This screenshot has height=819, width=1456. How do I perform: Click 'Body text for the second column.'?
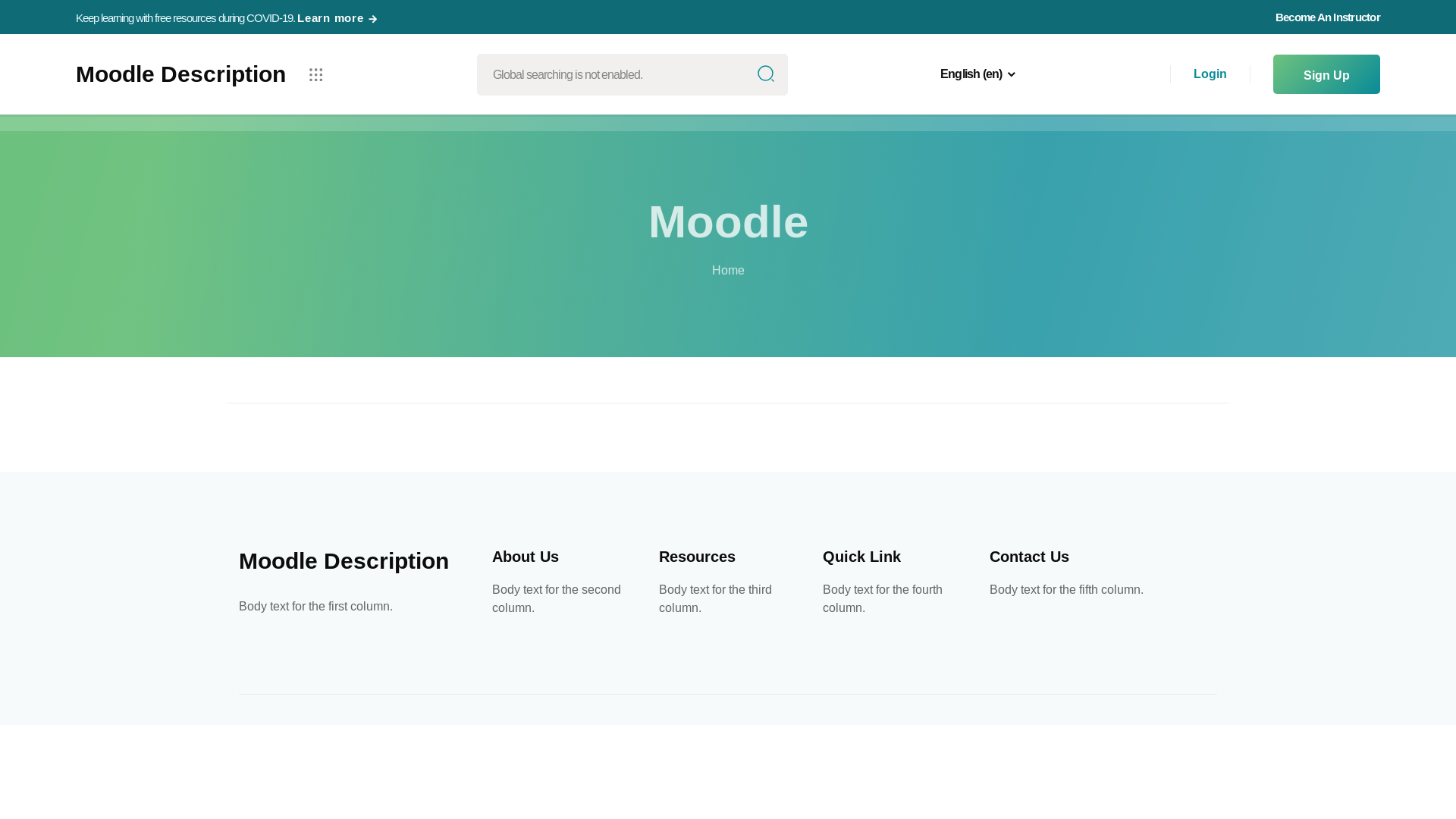click(x=557, y=599)
